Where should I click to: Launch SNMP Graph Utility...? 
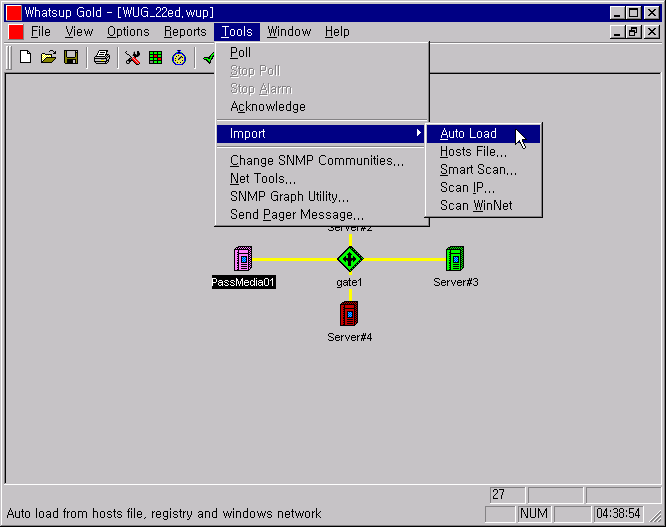coord(322,197)
